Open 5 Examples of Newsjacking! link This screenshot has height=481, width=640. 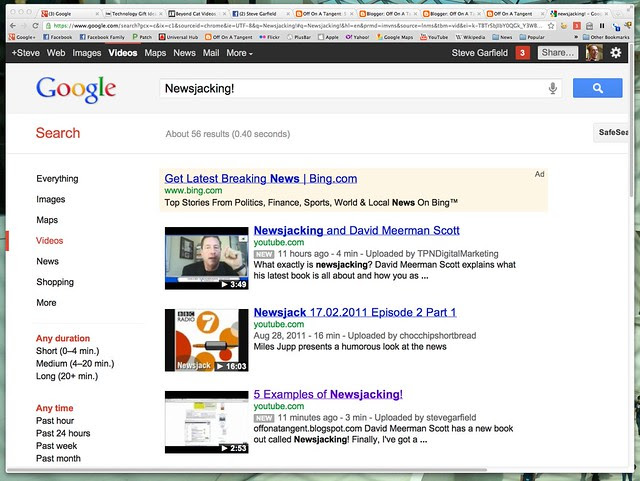pyautogui.click(x=328, y=394)
